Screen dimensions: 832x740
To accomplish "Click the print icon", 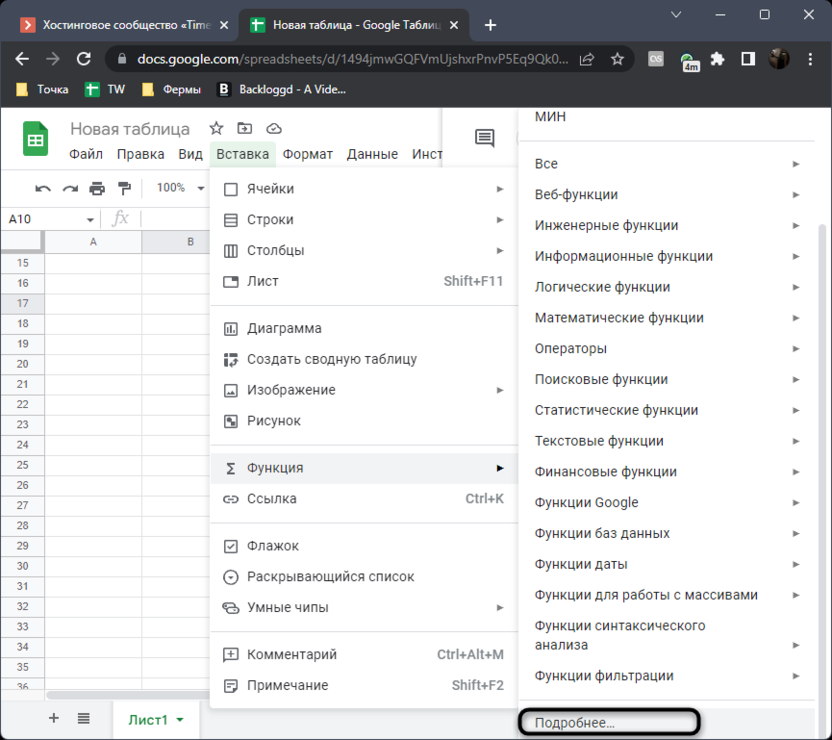I will click(97, 188).
